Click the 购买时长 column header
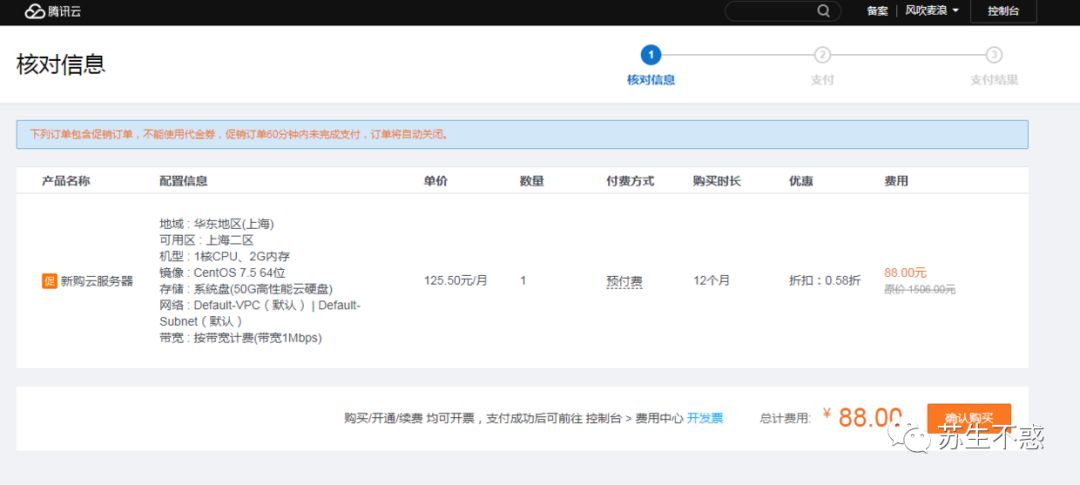1080x485 pixels. click(717, 181)
